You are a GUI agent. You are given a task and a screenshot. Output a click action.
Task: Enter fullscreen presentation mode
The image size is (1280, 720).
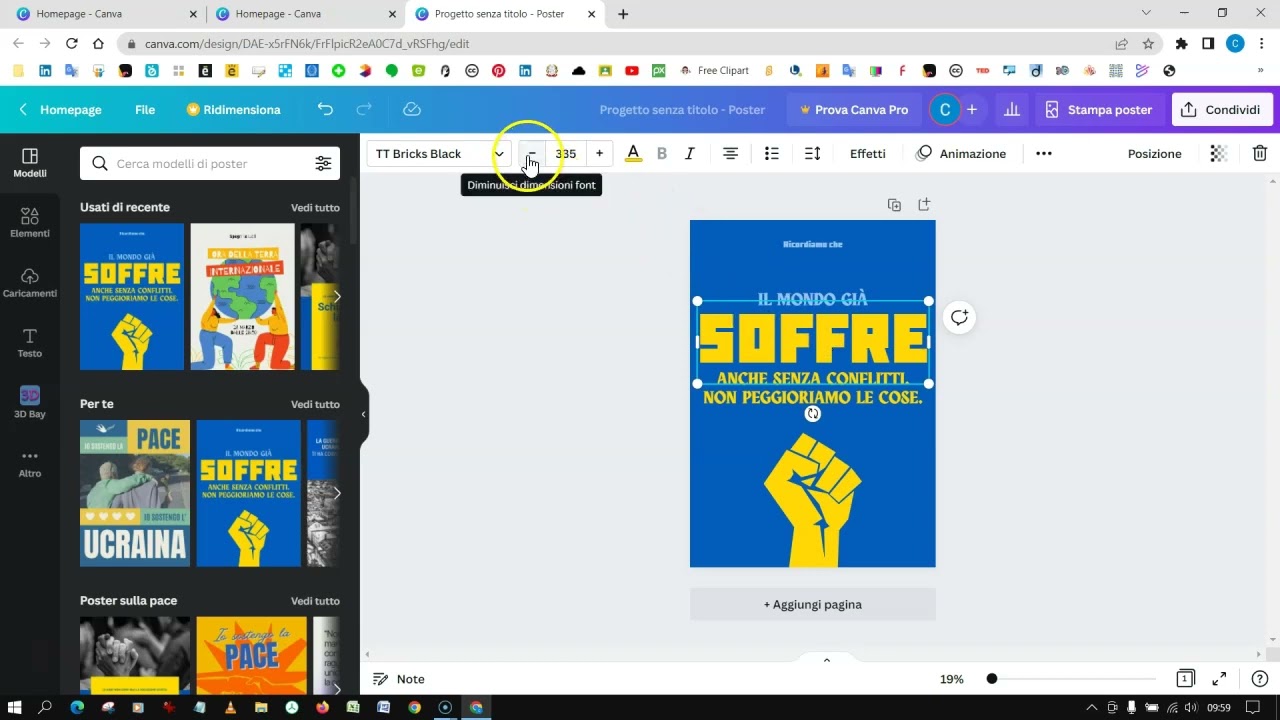(x=1219, y=679)
